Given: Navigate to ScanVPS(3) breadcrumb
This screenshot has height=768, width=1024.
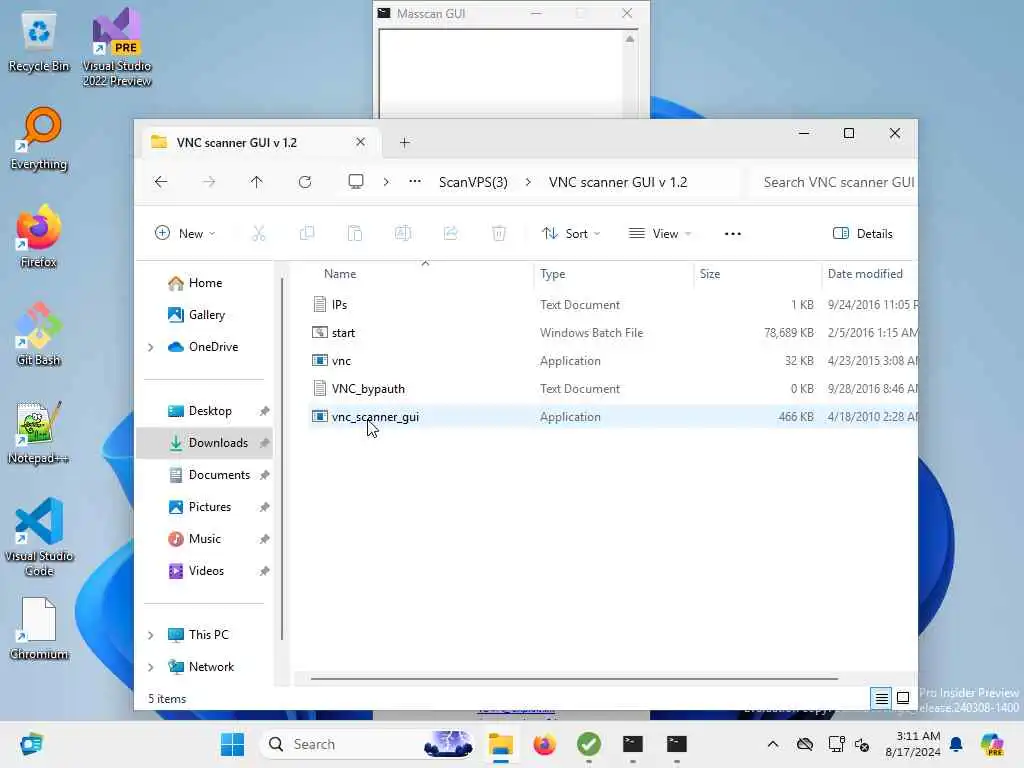Looking at the screenshot, I should 473,182.
